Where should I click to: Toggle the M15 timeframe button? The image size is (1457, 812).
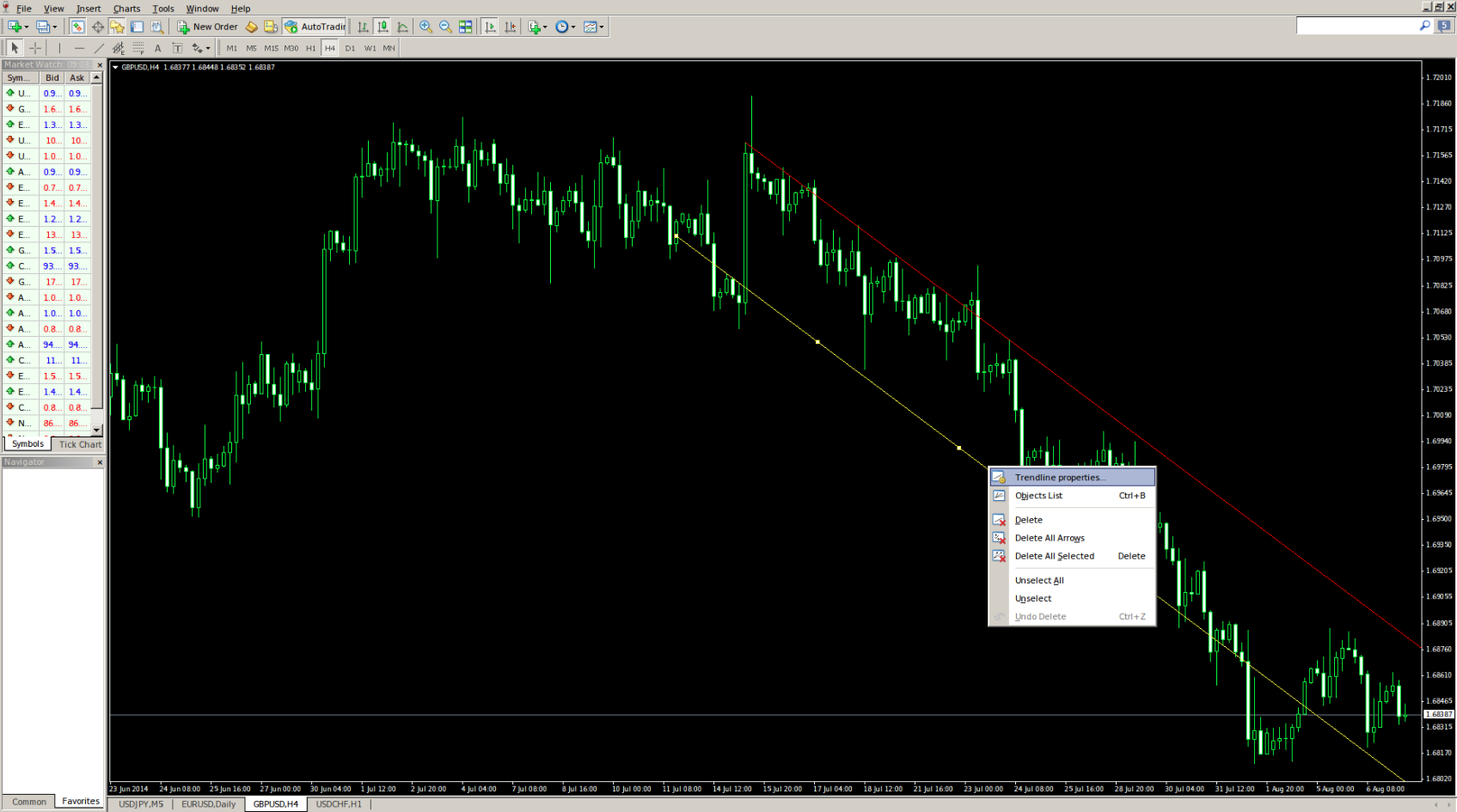(x=271, y=48)
